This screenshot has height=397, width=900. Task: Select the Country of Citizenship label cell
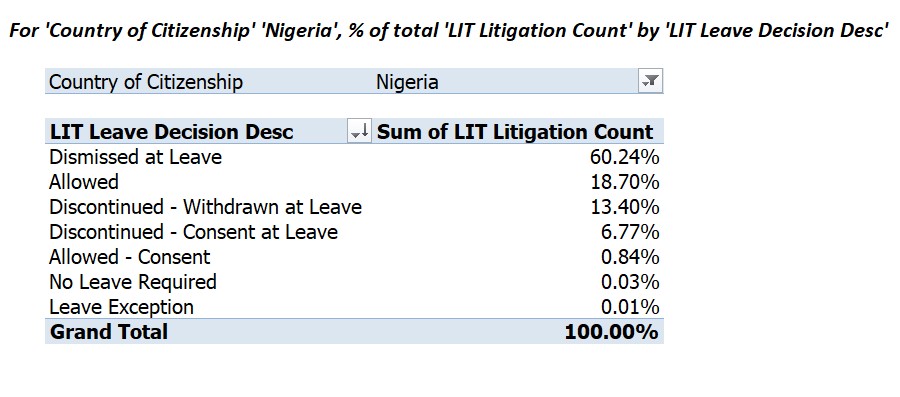(x=146, y=81)
